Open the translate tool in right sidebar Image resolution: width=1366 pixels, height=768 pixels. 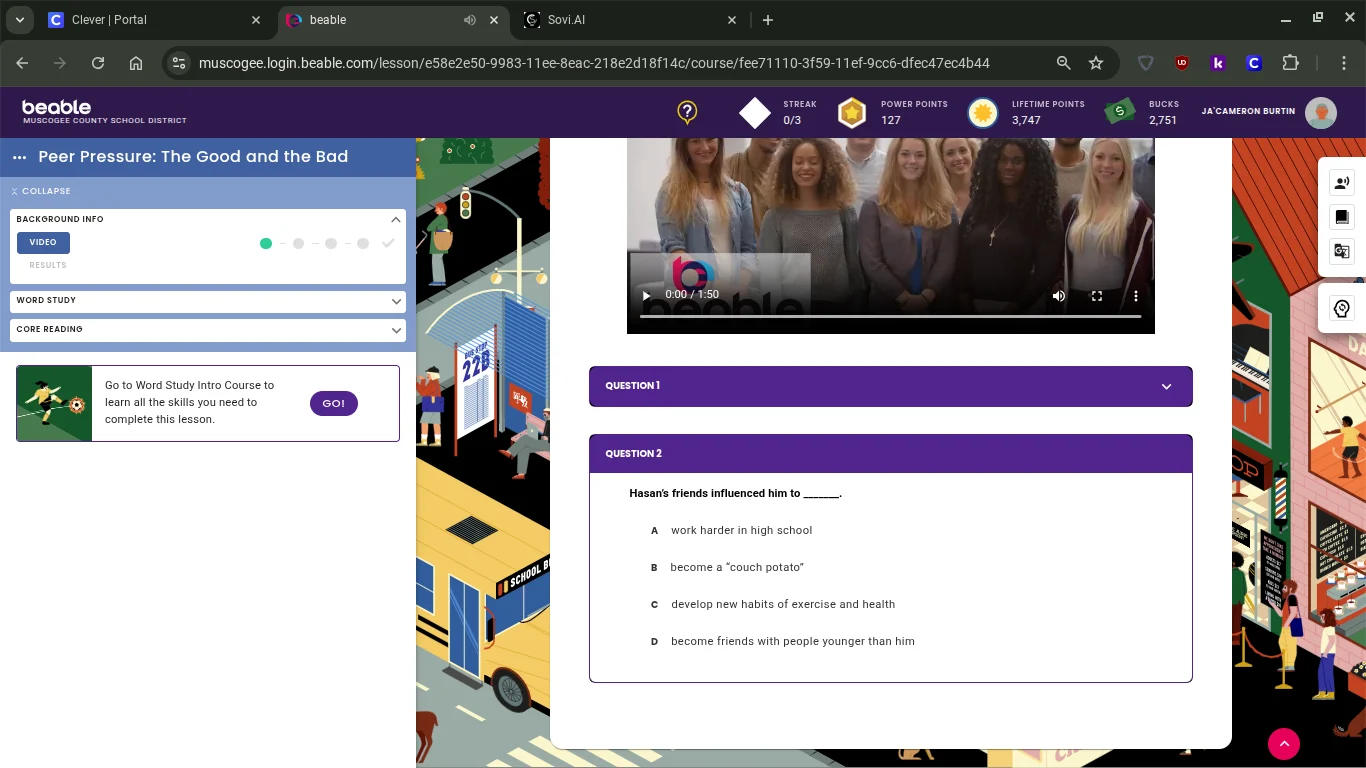(1342, 251)
